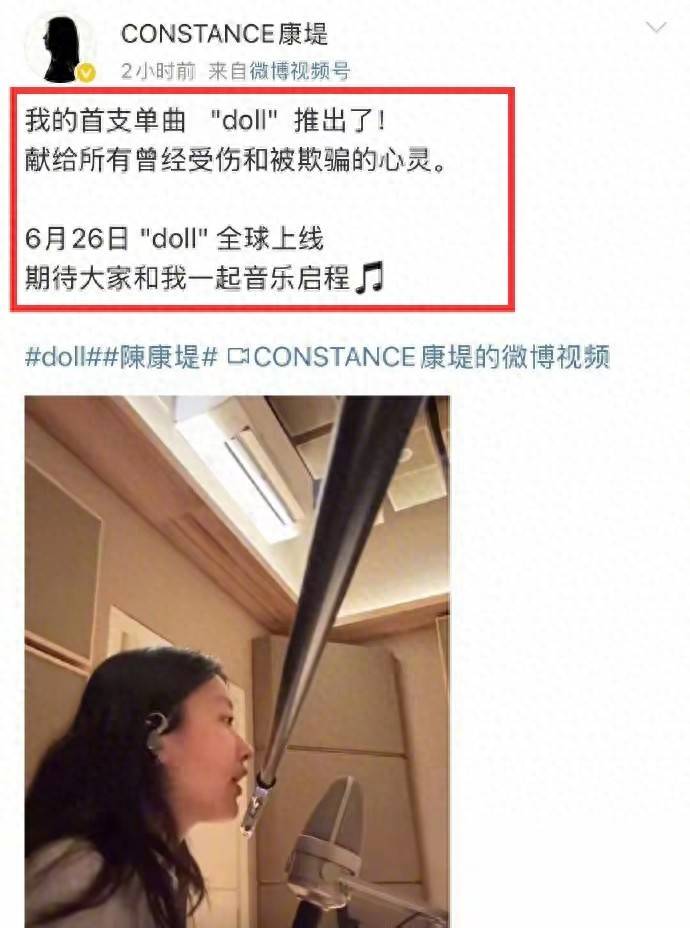Click the 2小时前 post timestamp
Viewport: 690px width, 928px height.
[x=158, y=72]
